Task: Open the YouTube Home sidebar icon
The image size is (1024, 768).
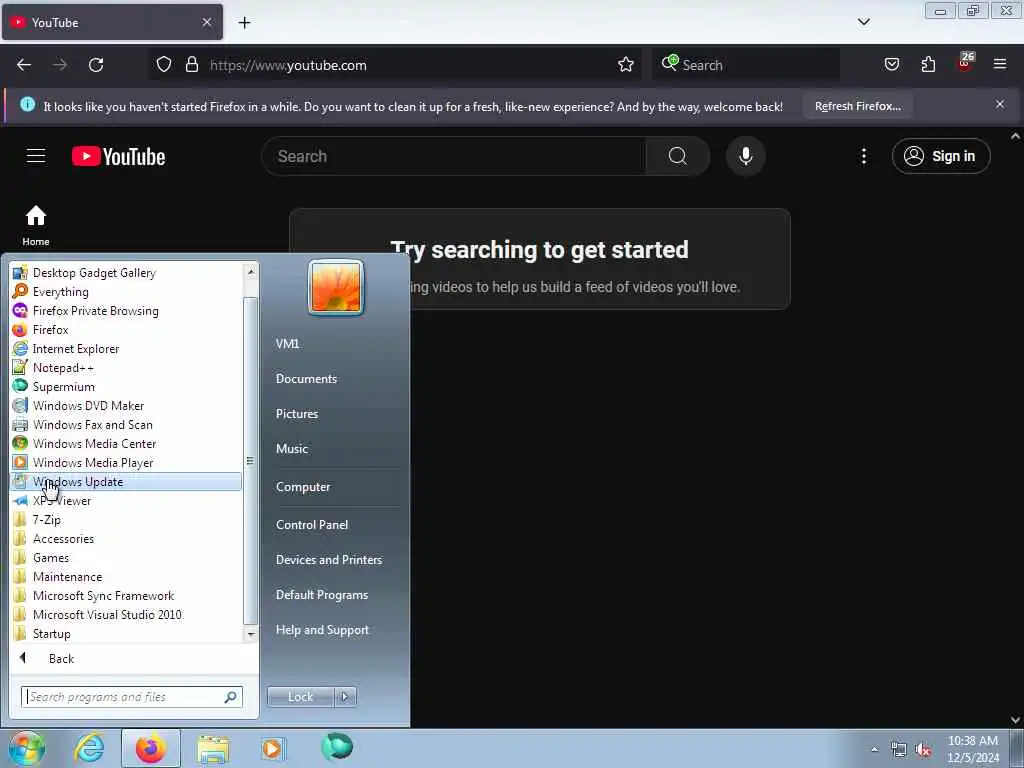Action: point(36,225)
